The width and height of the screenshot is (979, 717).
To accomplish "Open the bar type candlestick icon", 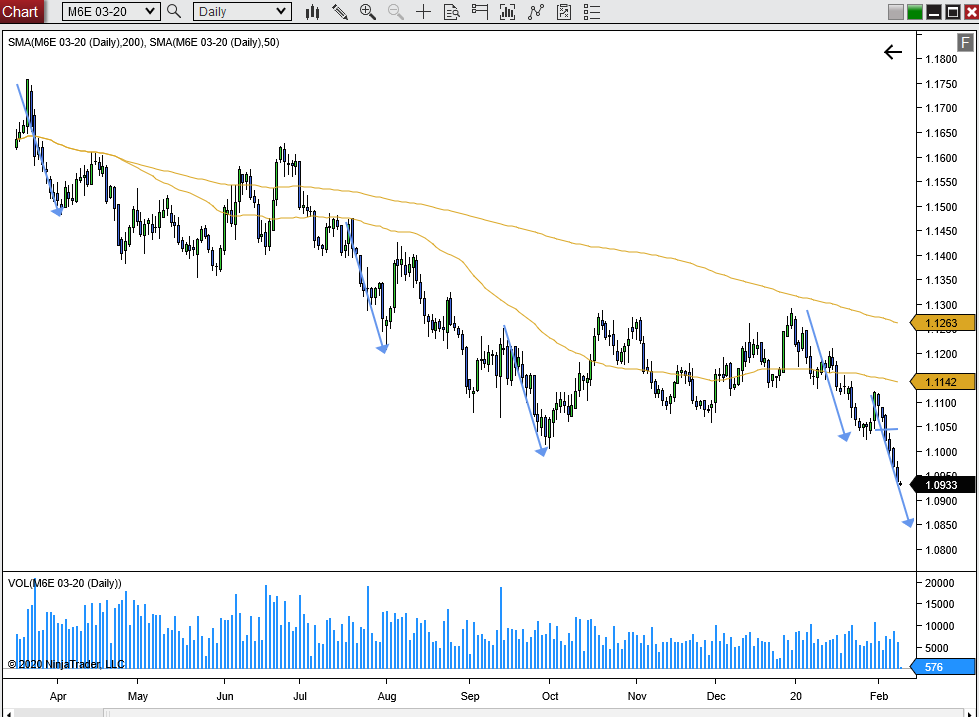I will 313,11.
